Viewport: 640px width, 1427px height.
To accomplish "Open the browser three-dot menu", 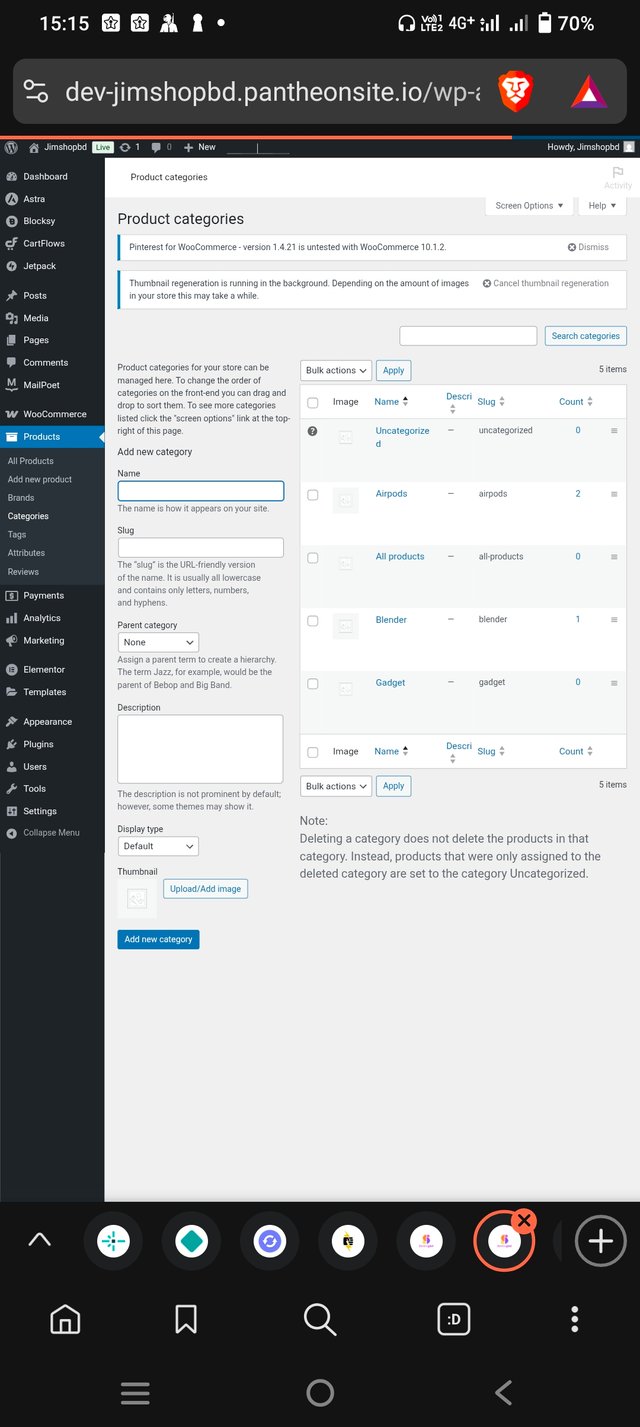I will point(574,1320).
